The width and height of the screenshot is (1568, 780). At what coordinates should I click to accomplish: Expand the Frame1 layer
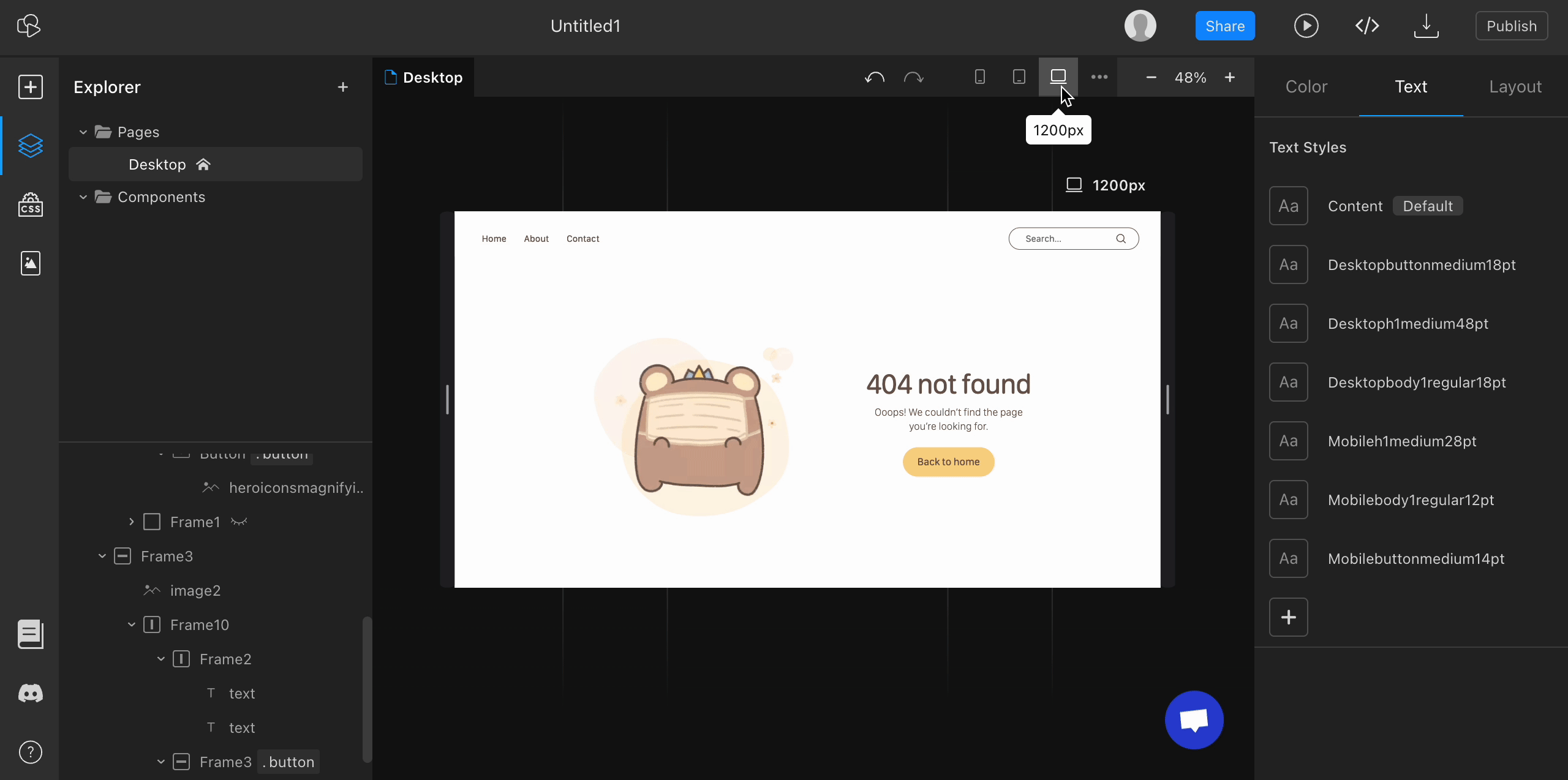[x=131, y=522]
